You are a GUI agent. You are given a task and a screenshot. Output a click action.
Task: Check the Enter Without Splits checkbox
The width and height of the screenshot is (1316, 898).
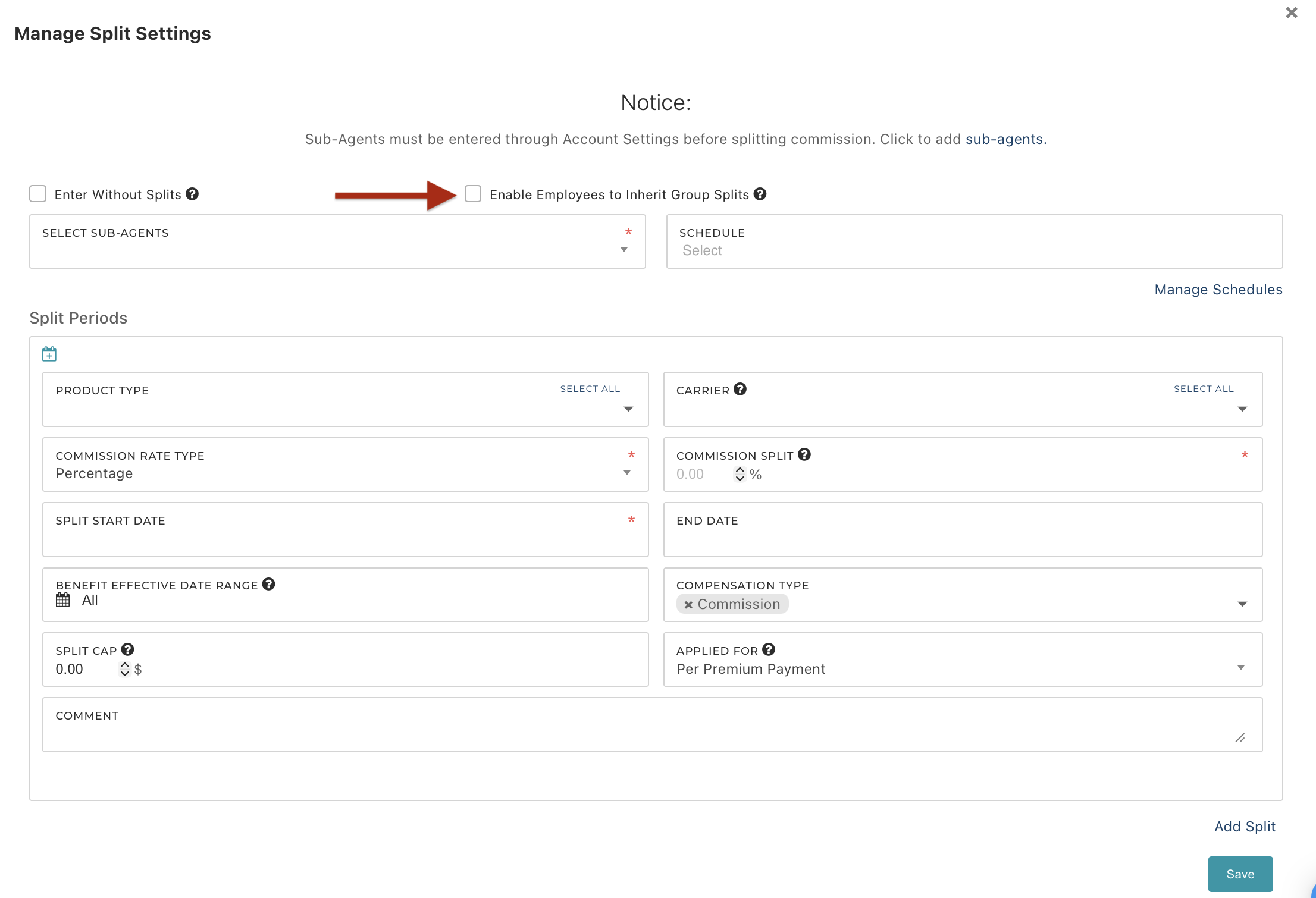[38, 194]
